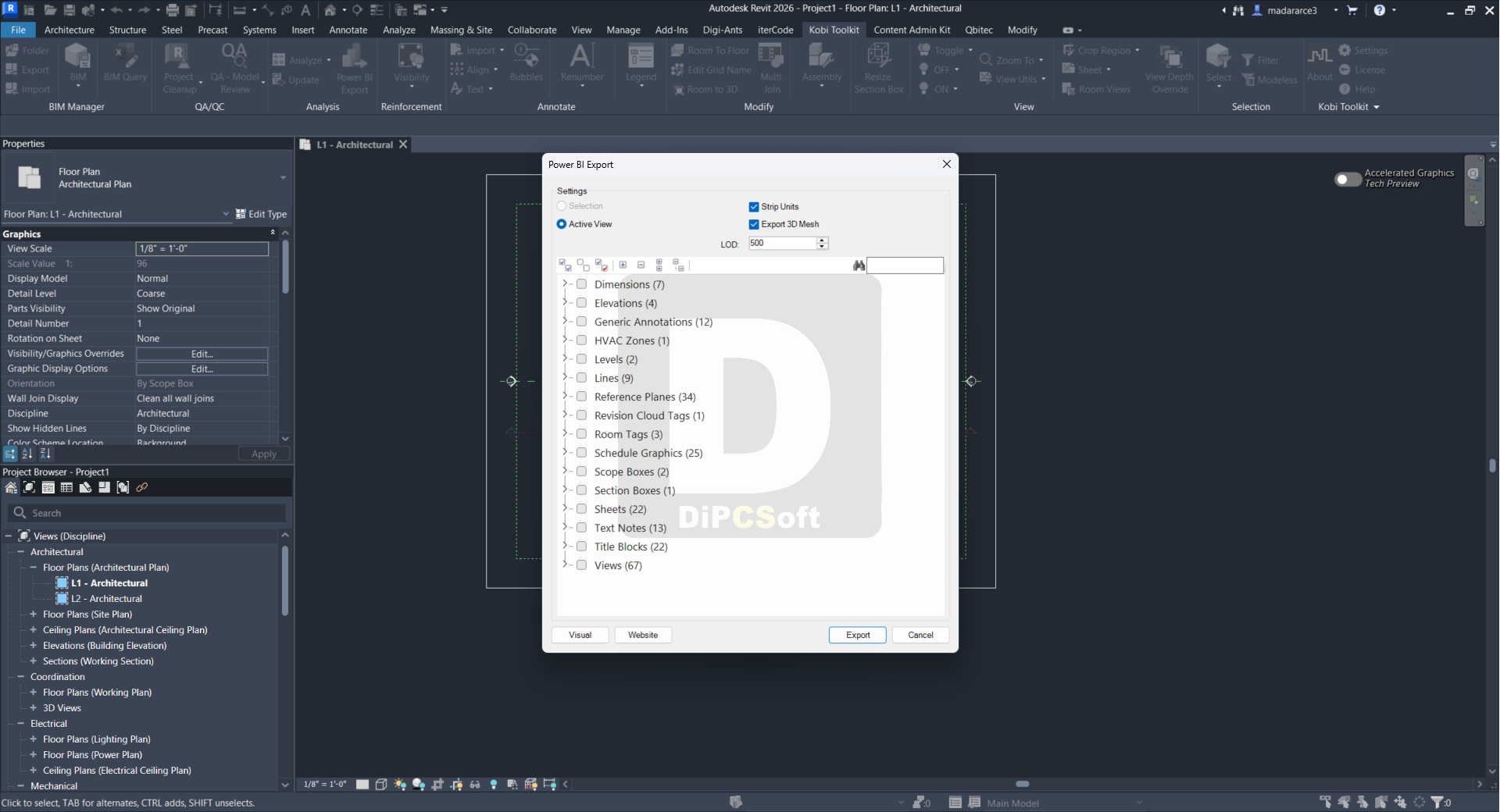
Task: Toggle the Accelerated Graphics Tech Preview switch
Action: click(x=1348, y=179)
